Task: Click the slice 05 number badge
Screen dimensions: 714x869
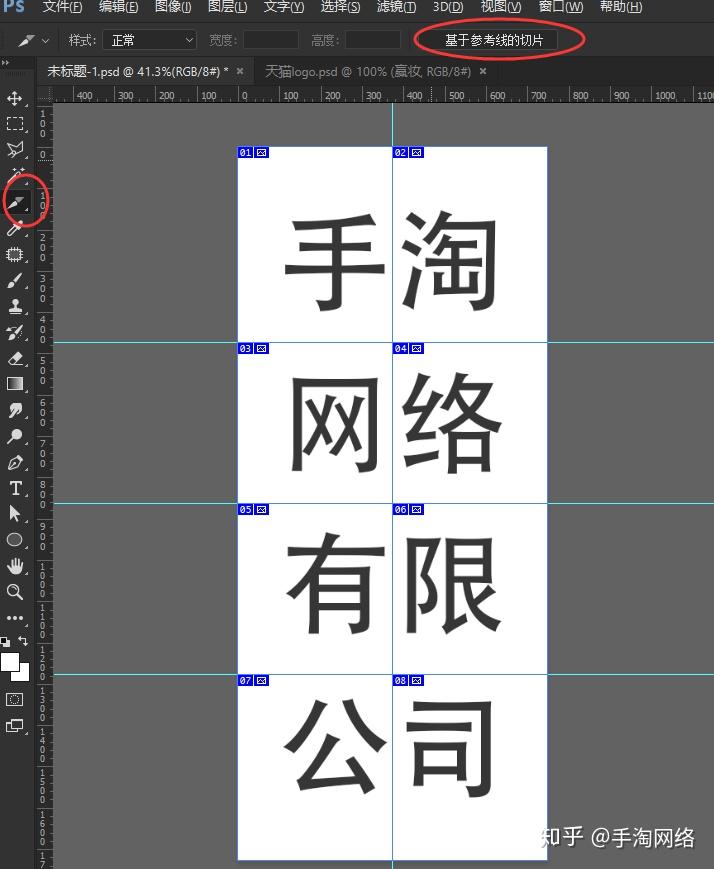Action: coord(246,509)
